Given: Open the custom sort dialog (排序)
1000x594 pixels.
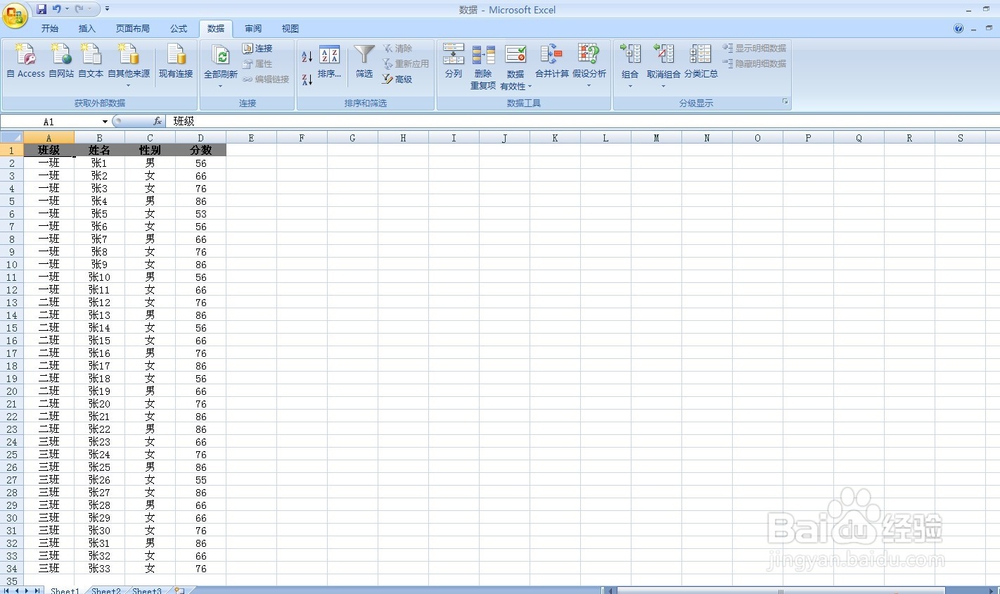Looking at the screenshot, I should (x=329, y=61).
